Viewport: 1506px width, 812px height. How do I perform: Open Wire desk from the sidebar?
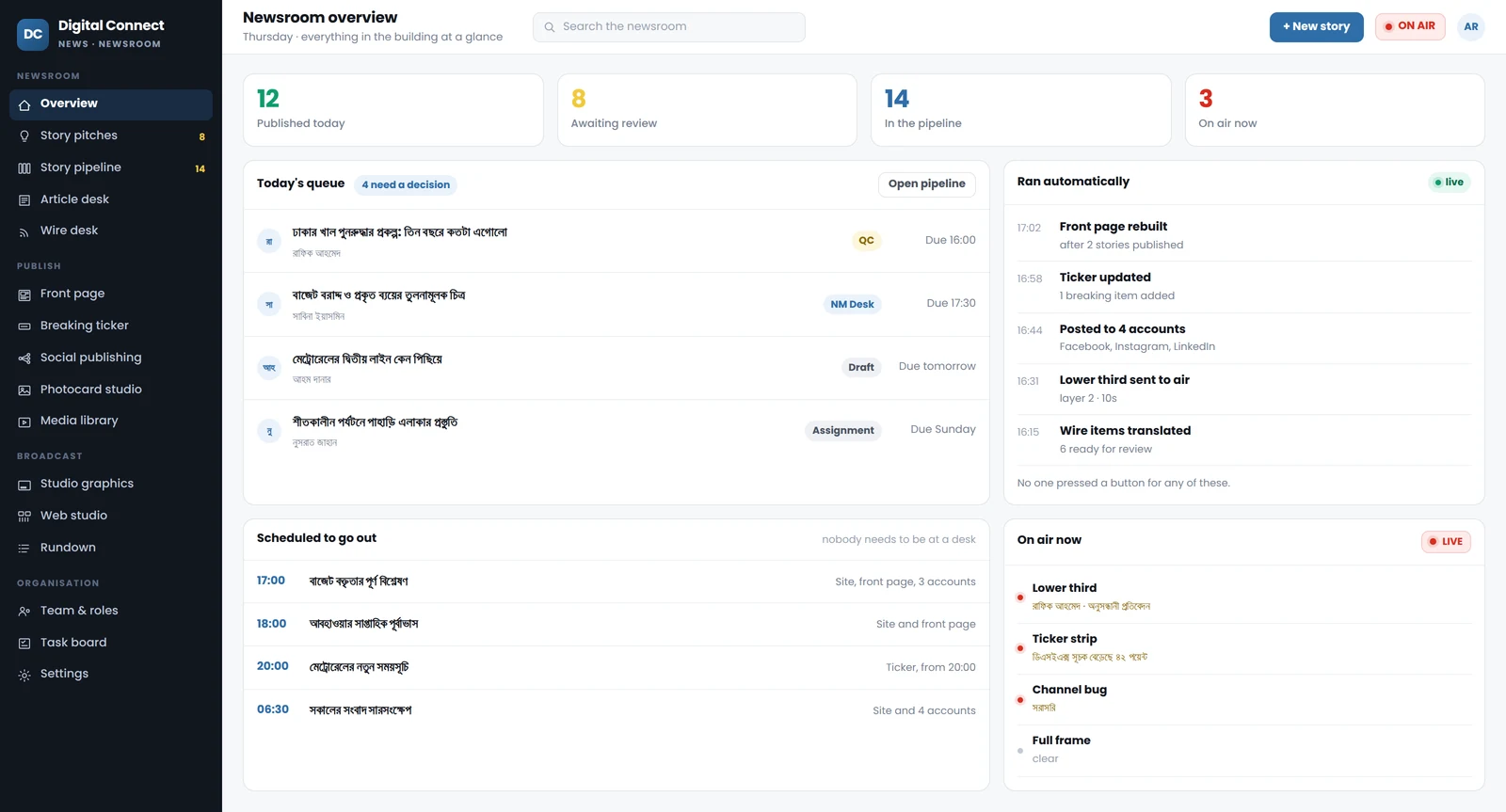click(x=111, y=231)
